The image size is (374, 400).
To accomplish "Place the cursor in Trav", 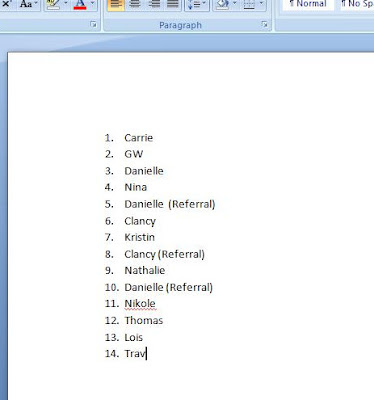I will coord(135,354).
